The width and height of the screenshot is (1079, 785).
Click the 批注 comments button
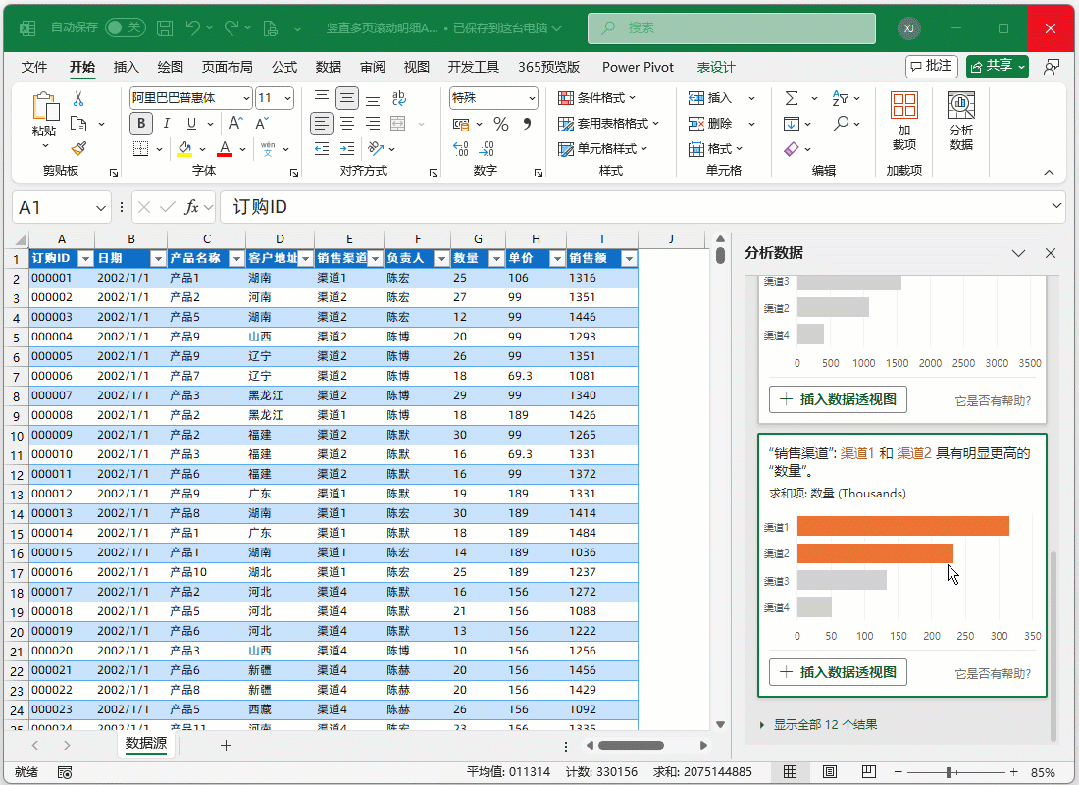[x=931, y=66]
